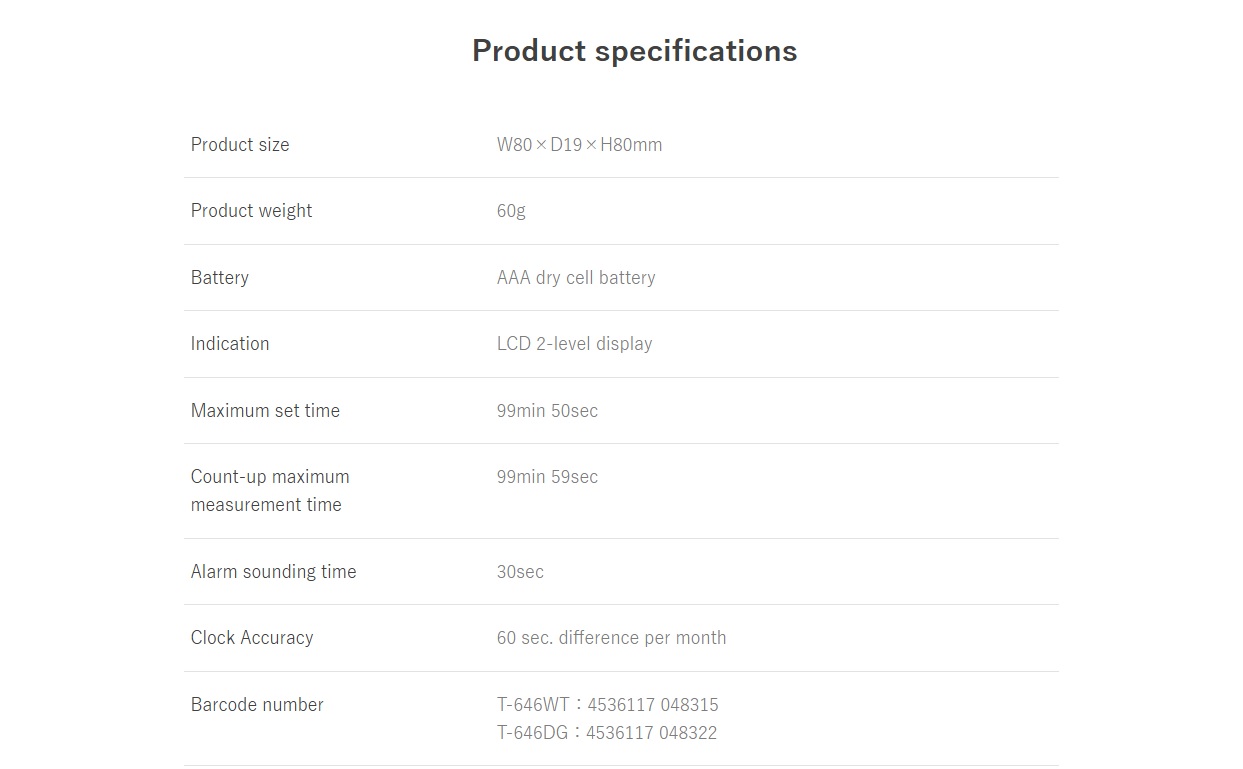
Task: Click the "Count-up maximum measurement time" label
Action: coord(270,491)
